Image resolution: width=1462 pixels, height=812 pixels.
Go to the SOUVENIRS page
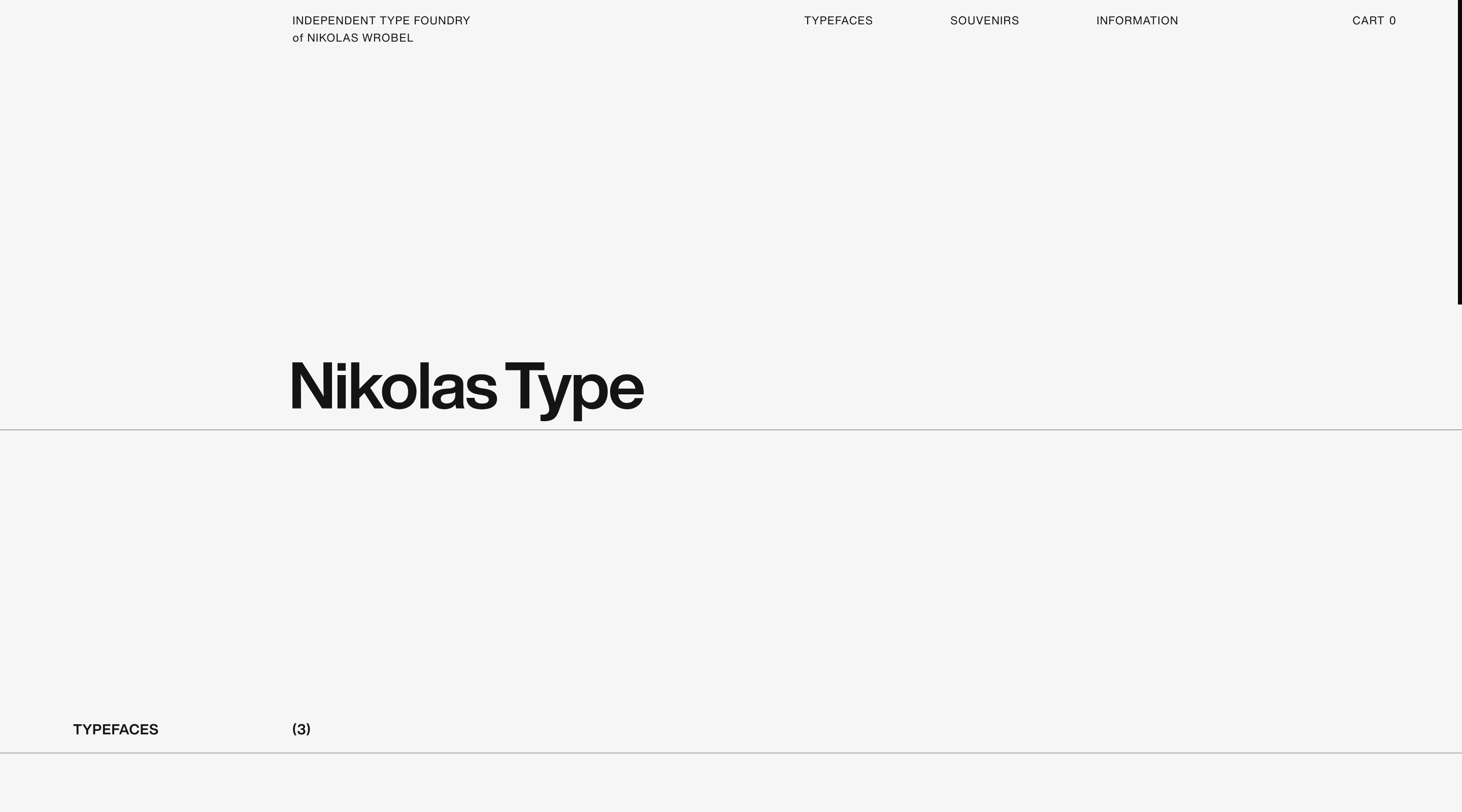click(984, 21)
